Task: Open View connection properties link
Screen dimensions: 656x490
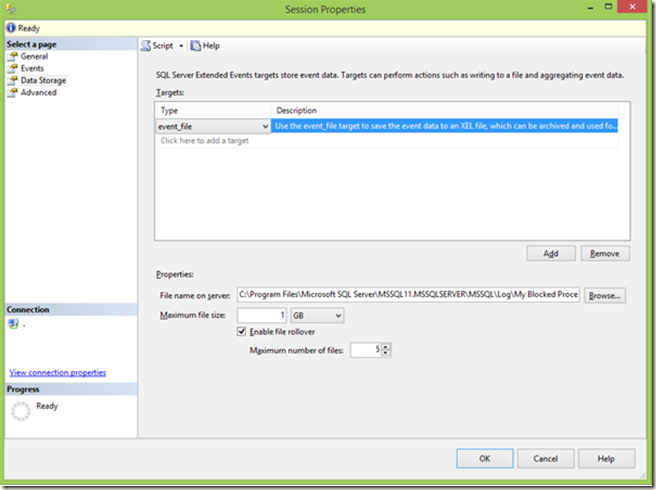Action: coord(57,373)
